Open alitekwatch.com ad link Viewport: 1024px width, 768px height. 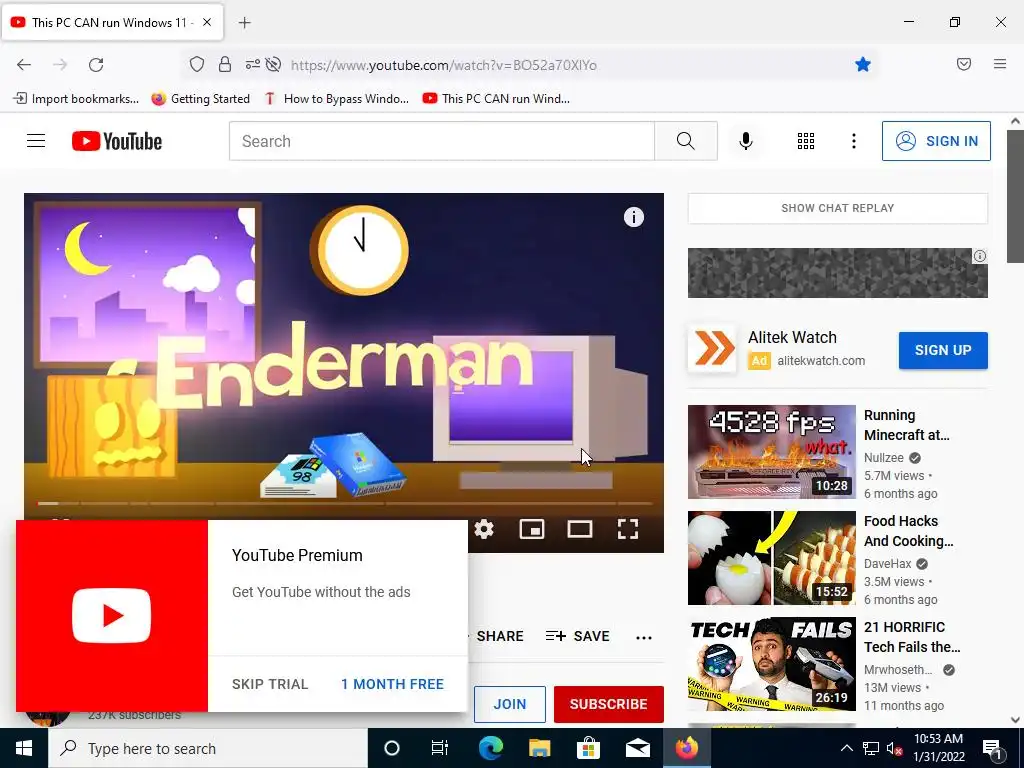[821, 360]
